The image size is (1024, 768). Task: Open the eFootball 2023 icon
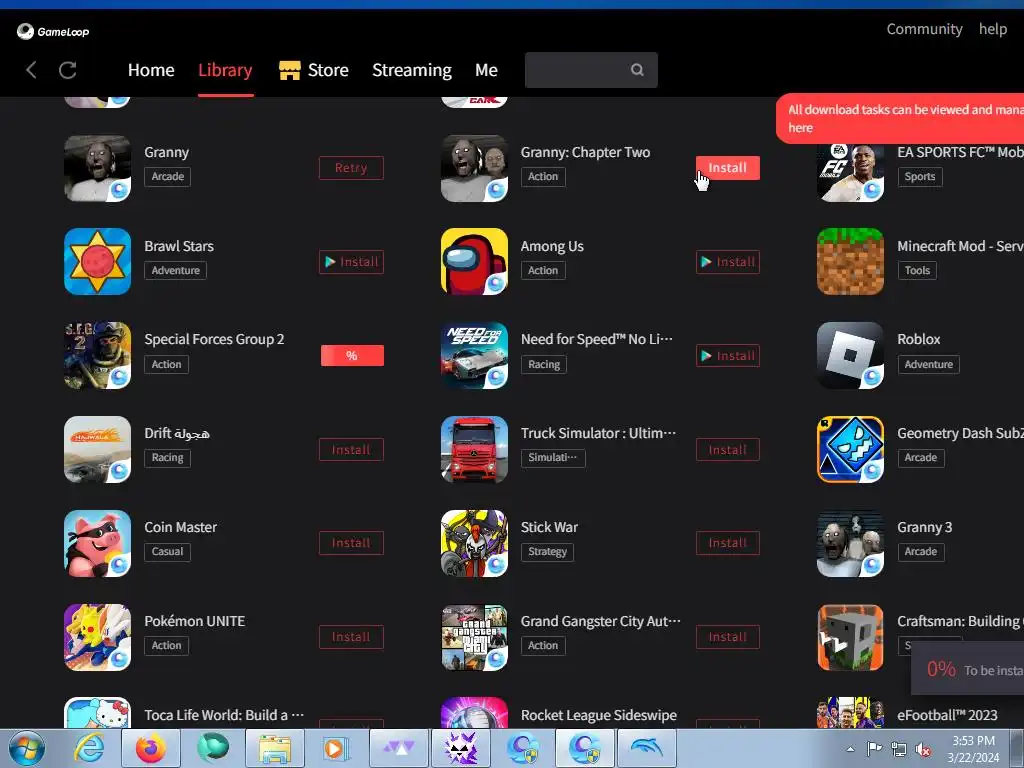[850, 713]
